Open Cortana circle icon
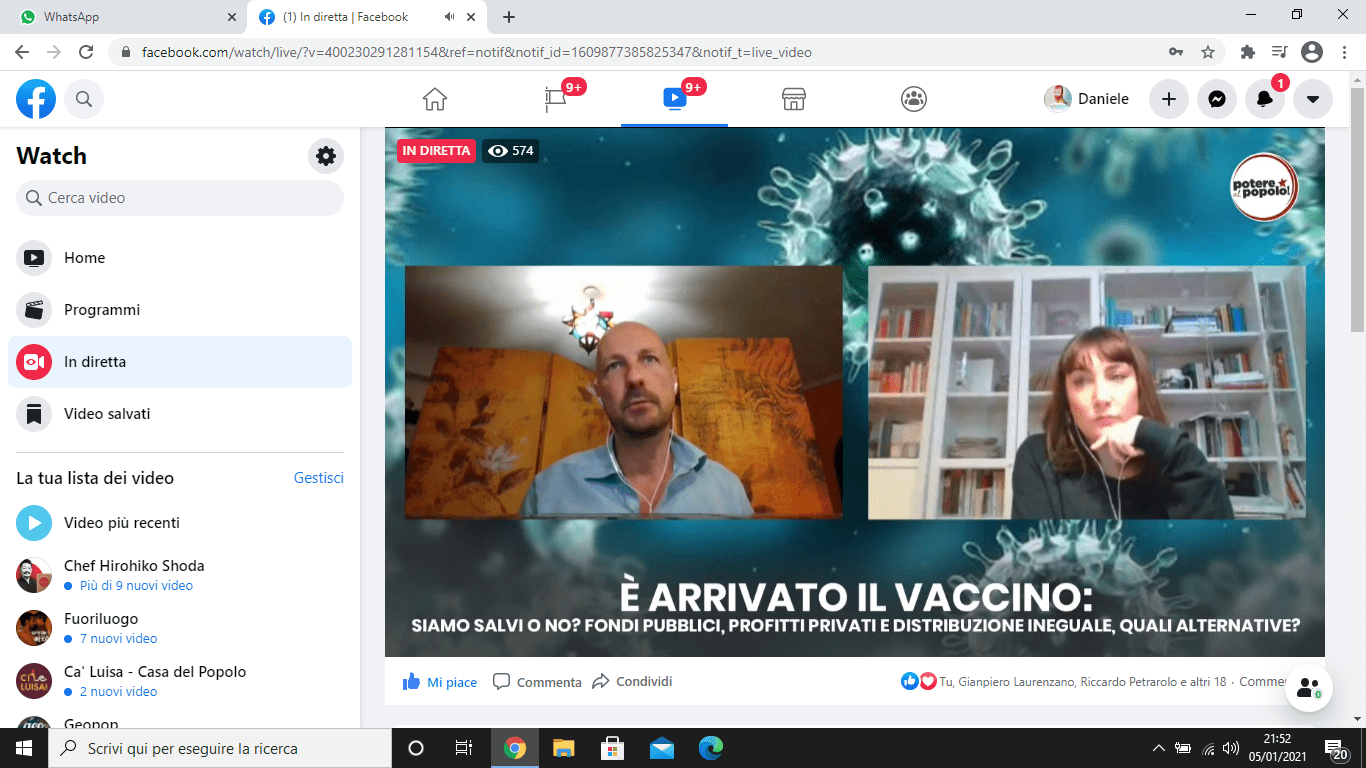 click(416, 748)
